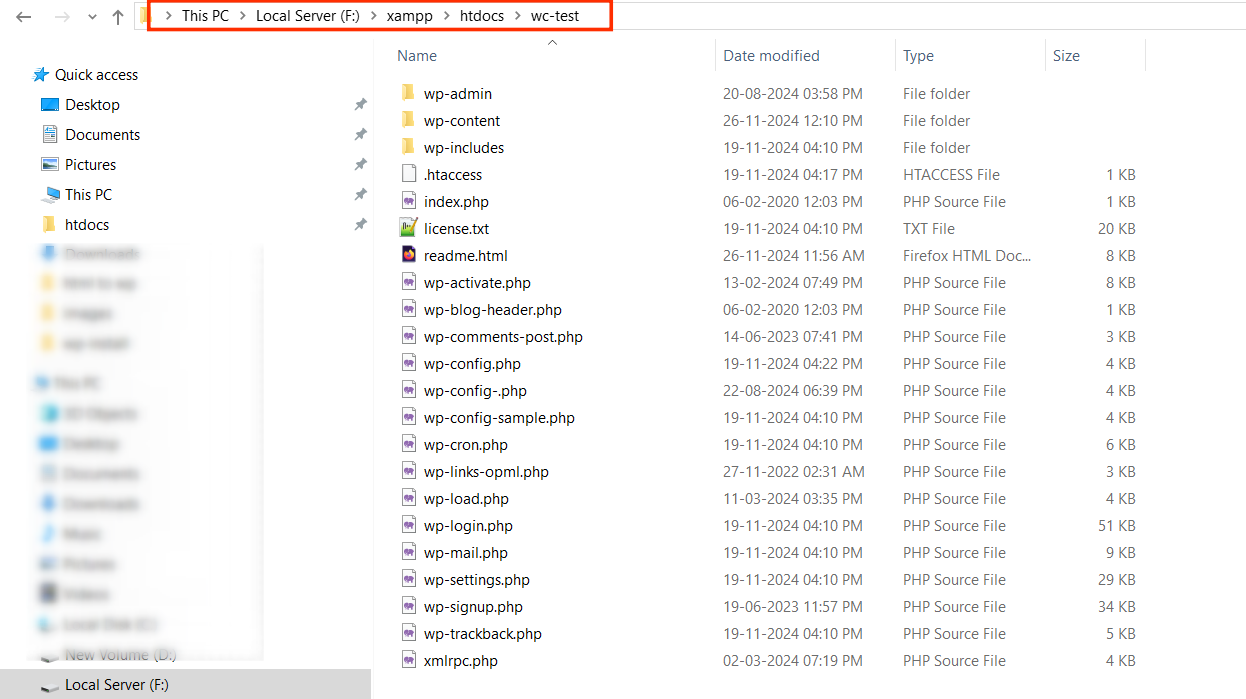Unpin Documents from Quick access

(x=360, y=134)
